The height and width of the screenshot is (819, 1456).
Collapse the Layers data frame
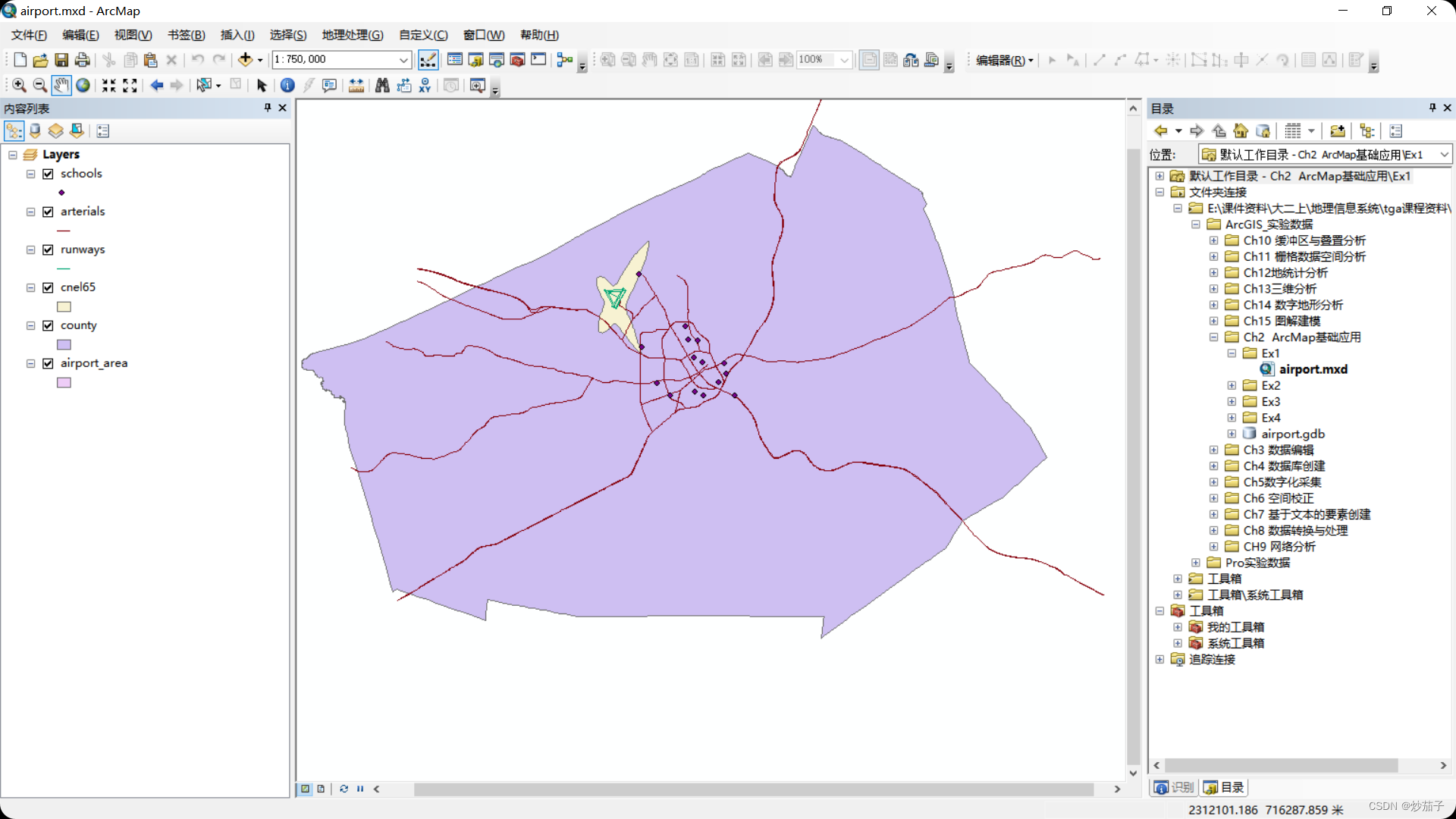(x=13, y=155)
